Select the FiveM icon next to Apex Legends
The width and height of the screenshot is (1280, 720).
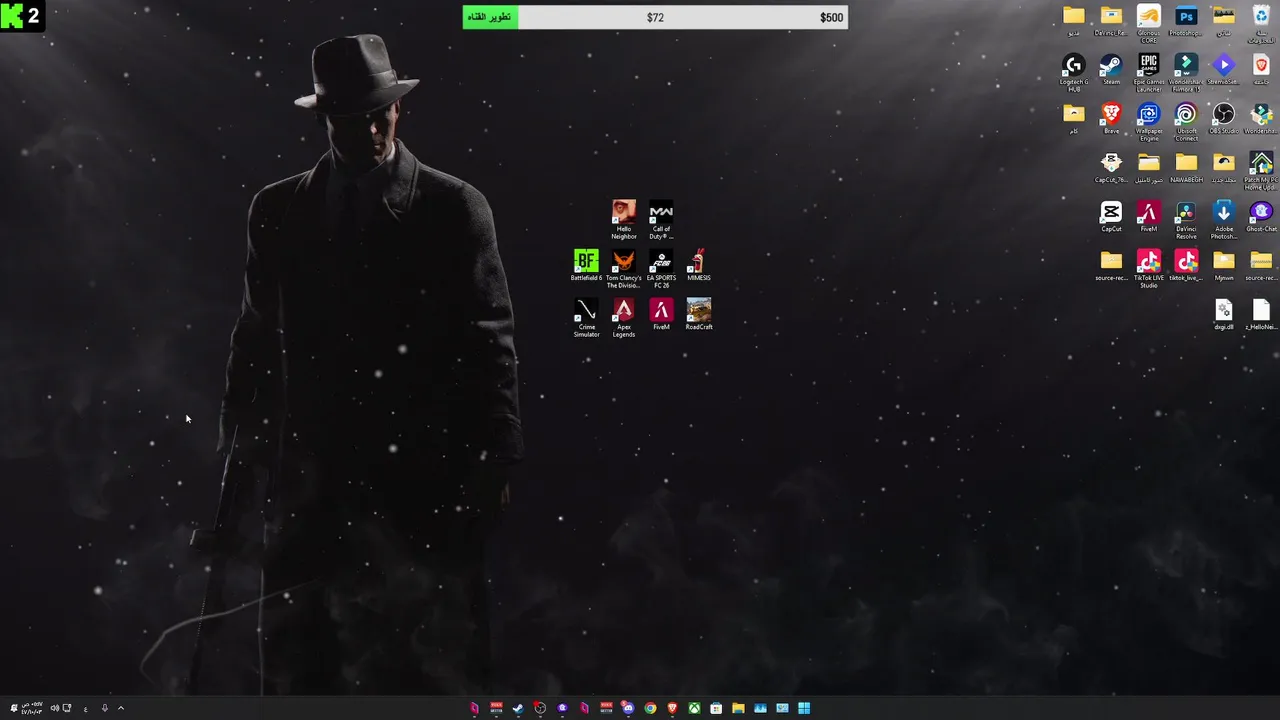pos(661,314)
